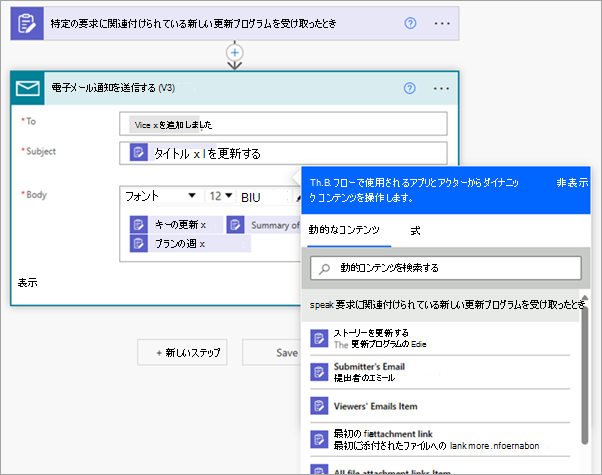Hide the dynamic content panel with 非表示

coord(572,183)
